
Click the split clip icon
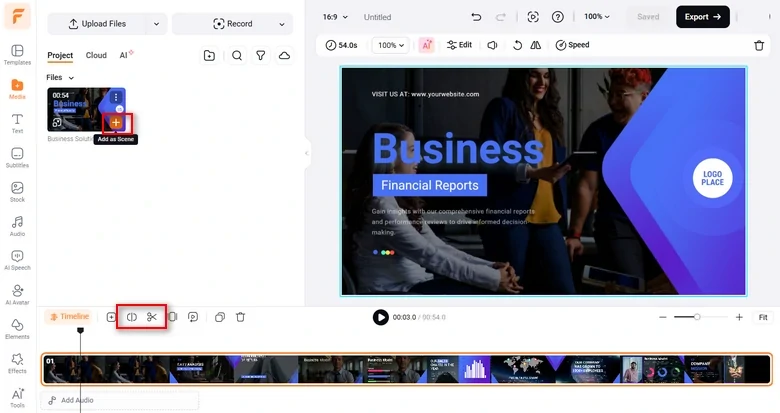tap(131, 317)
